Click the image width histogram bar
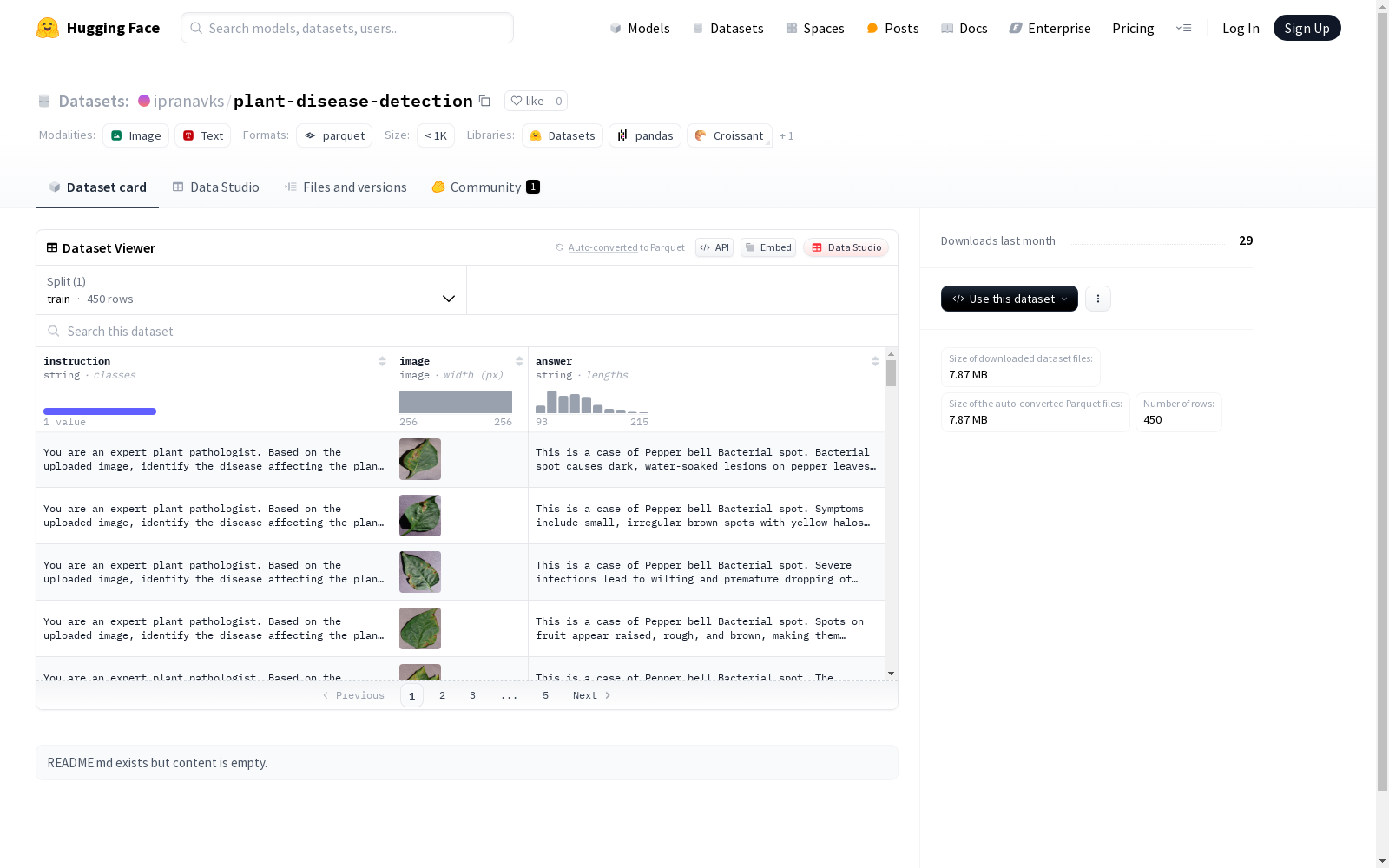 click(456, 402)
